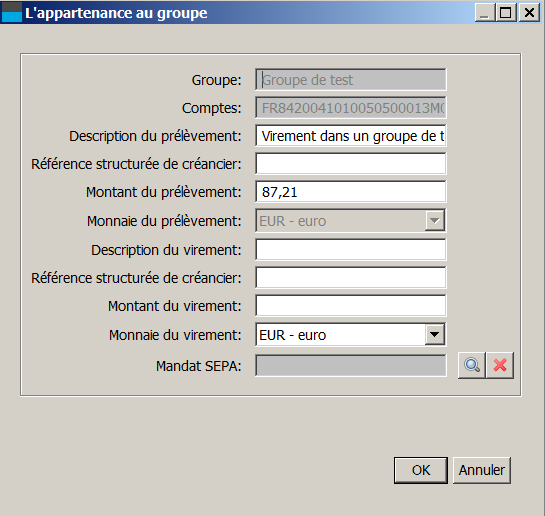
Task: Confirm the dialog with the OK button
Action: pos(421,470)
